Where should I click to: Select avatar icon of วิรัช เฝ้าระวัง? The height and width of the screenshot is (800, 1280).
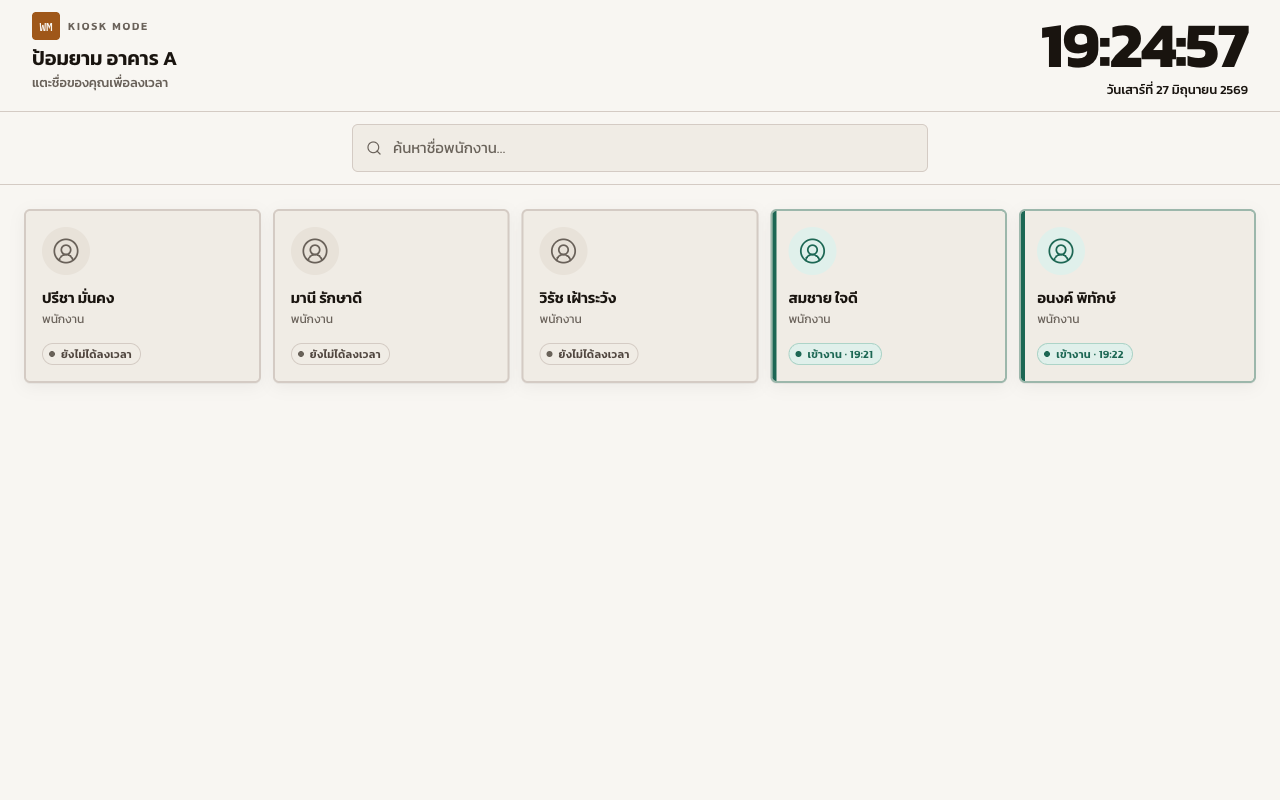tap(563, 251)
